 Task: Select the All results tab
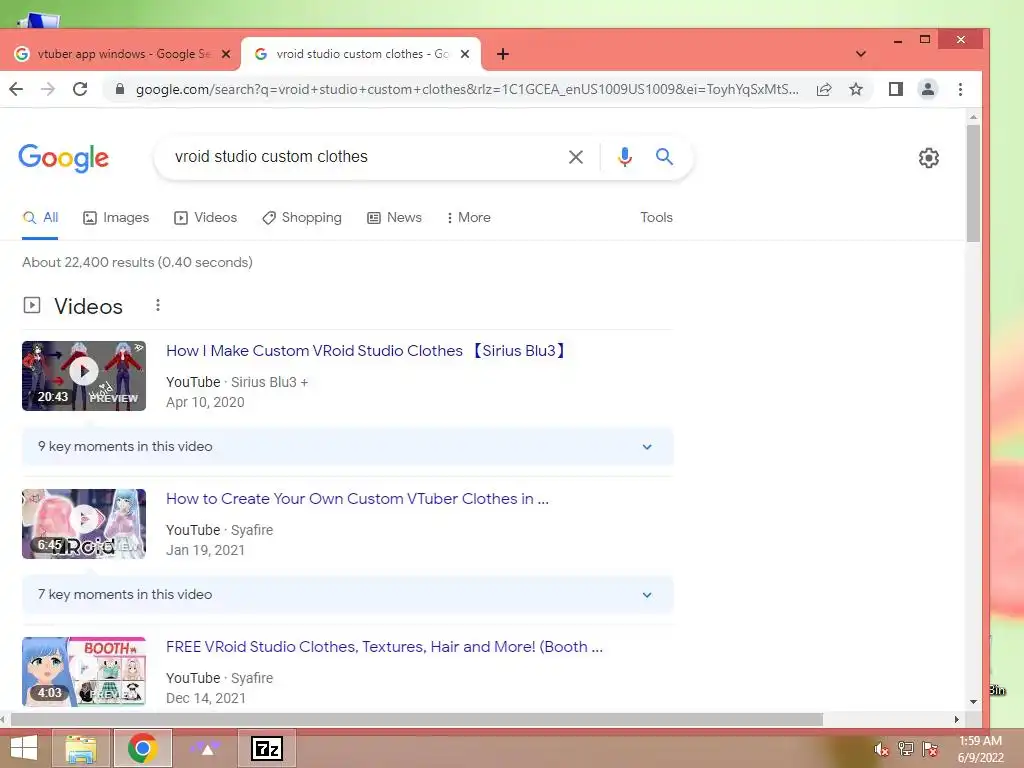pyautogui.click(x=40, y=217)
